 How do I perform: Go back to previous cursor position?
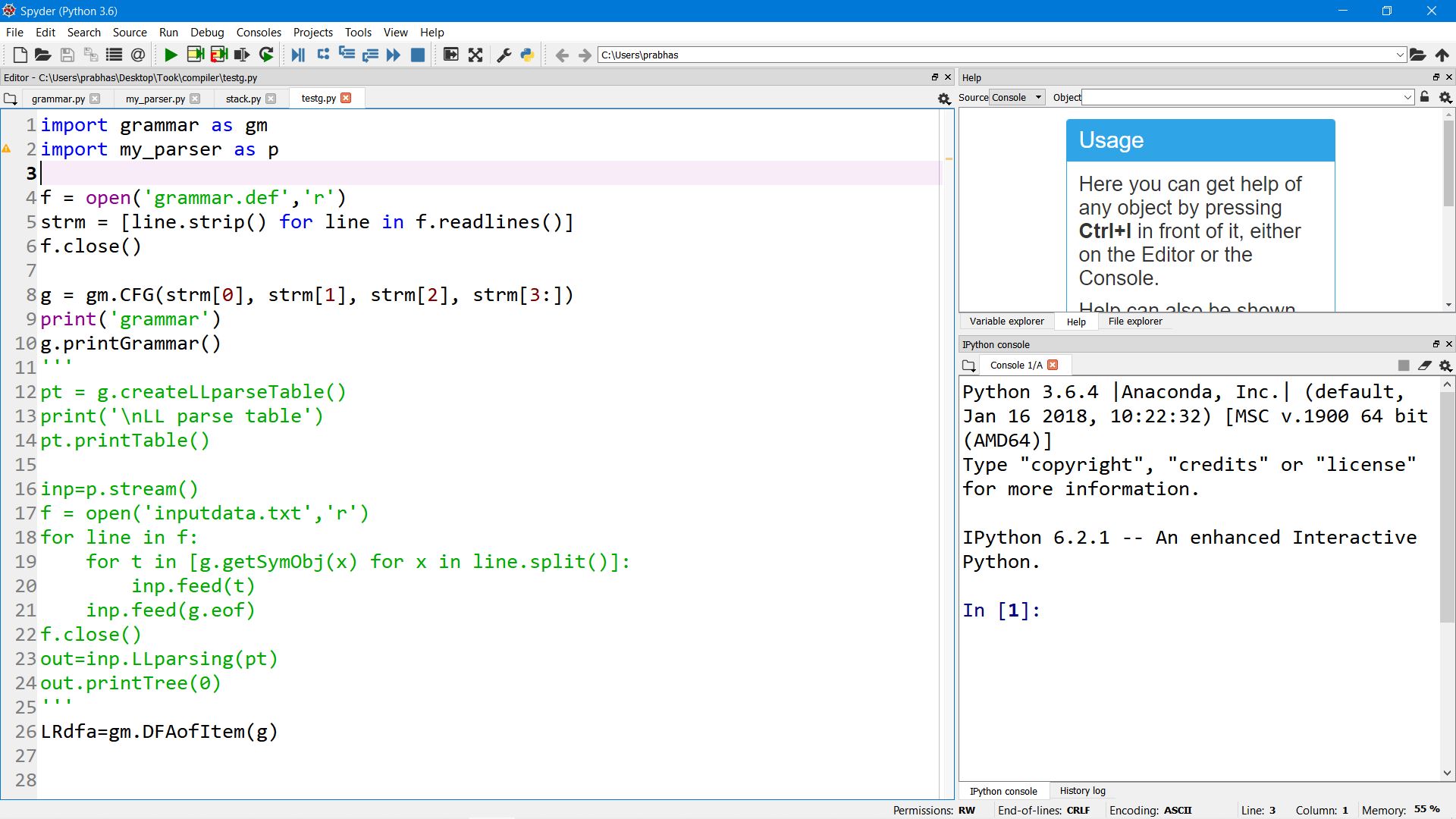(562, 55)
